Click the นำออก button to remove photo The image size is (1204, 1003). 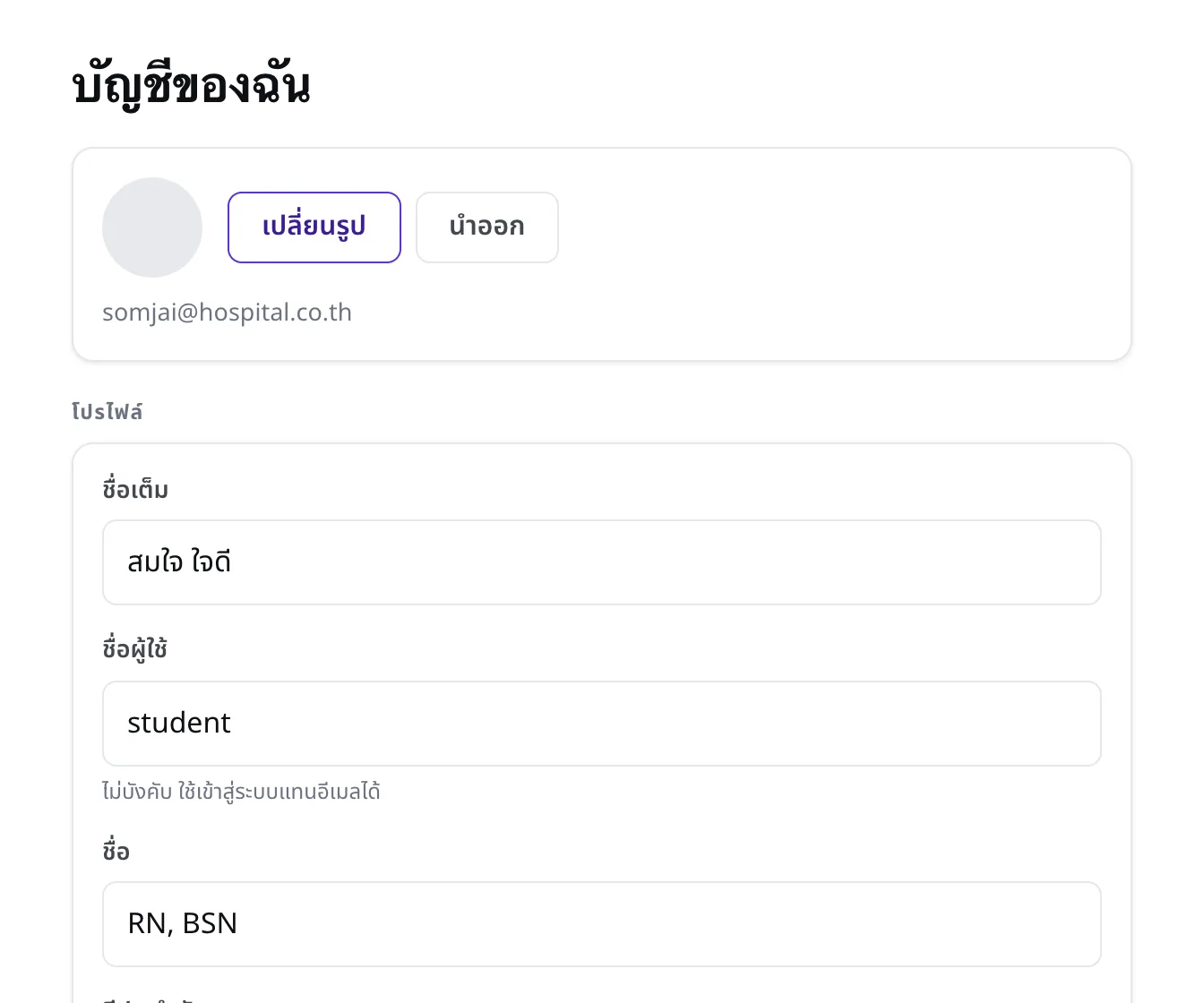487,227
